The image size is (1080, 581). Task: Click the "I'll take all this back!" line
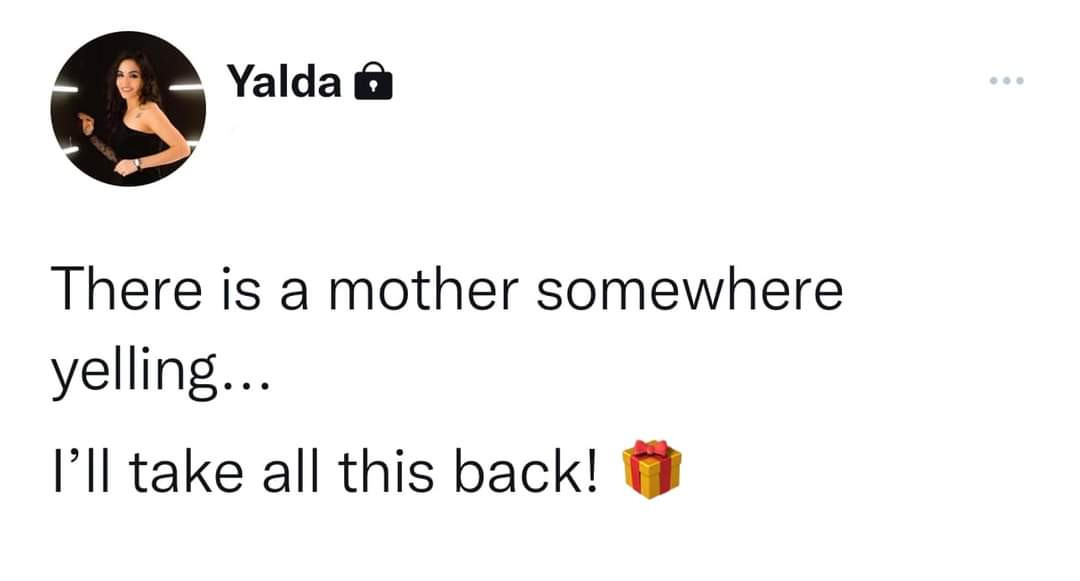coord(326,467)
